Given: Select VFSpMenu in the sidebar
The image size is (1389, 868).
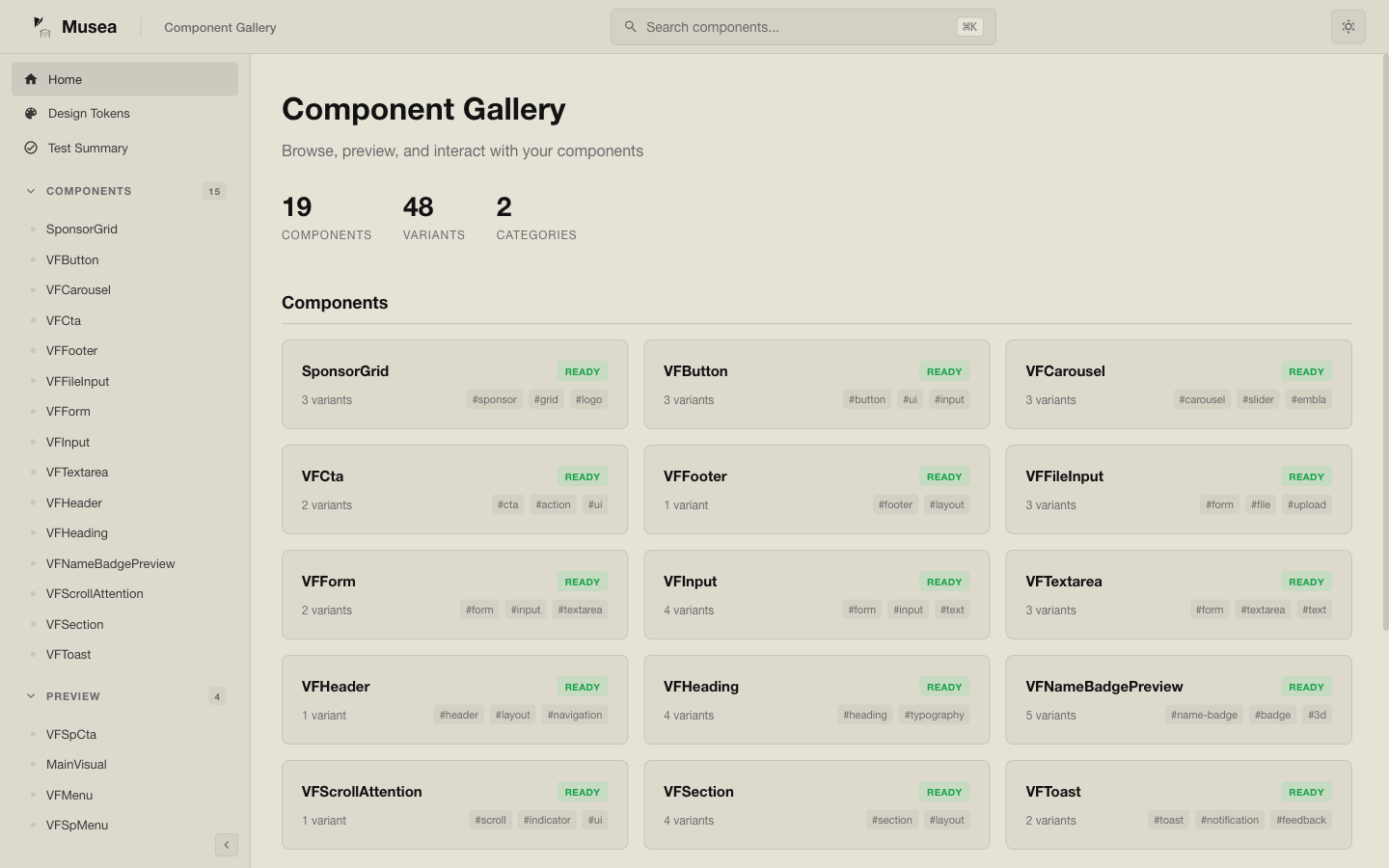Looking at the screenshot, I should coord(77,826).
